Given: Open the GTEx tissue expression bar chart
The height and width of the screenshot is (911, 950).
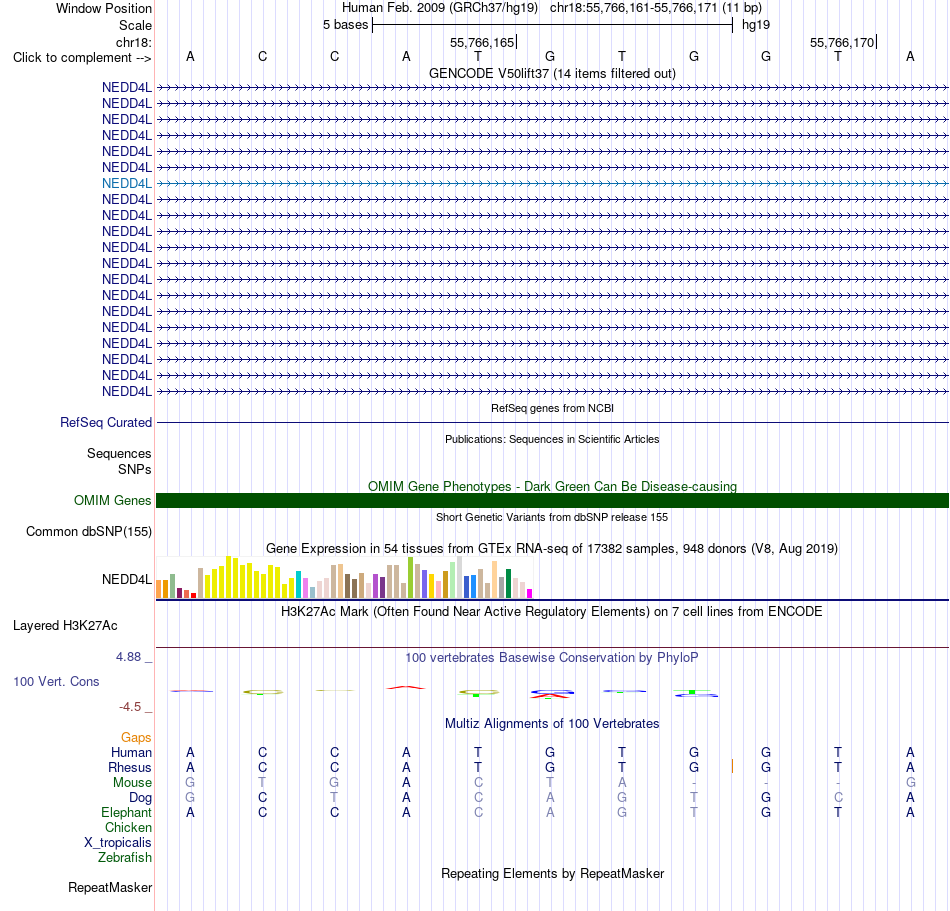Looking at the screenshot, I should coord(344,577).
